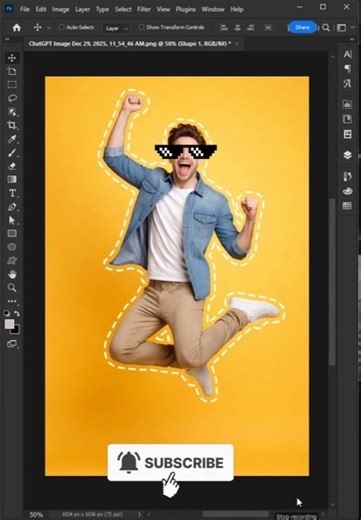This screenshot has height=520, width=361.
Task: Select the Pen tool
Action: point(12,207)
